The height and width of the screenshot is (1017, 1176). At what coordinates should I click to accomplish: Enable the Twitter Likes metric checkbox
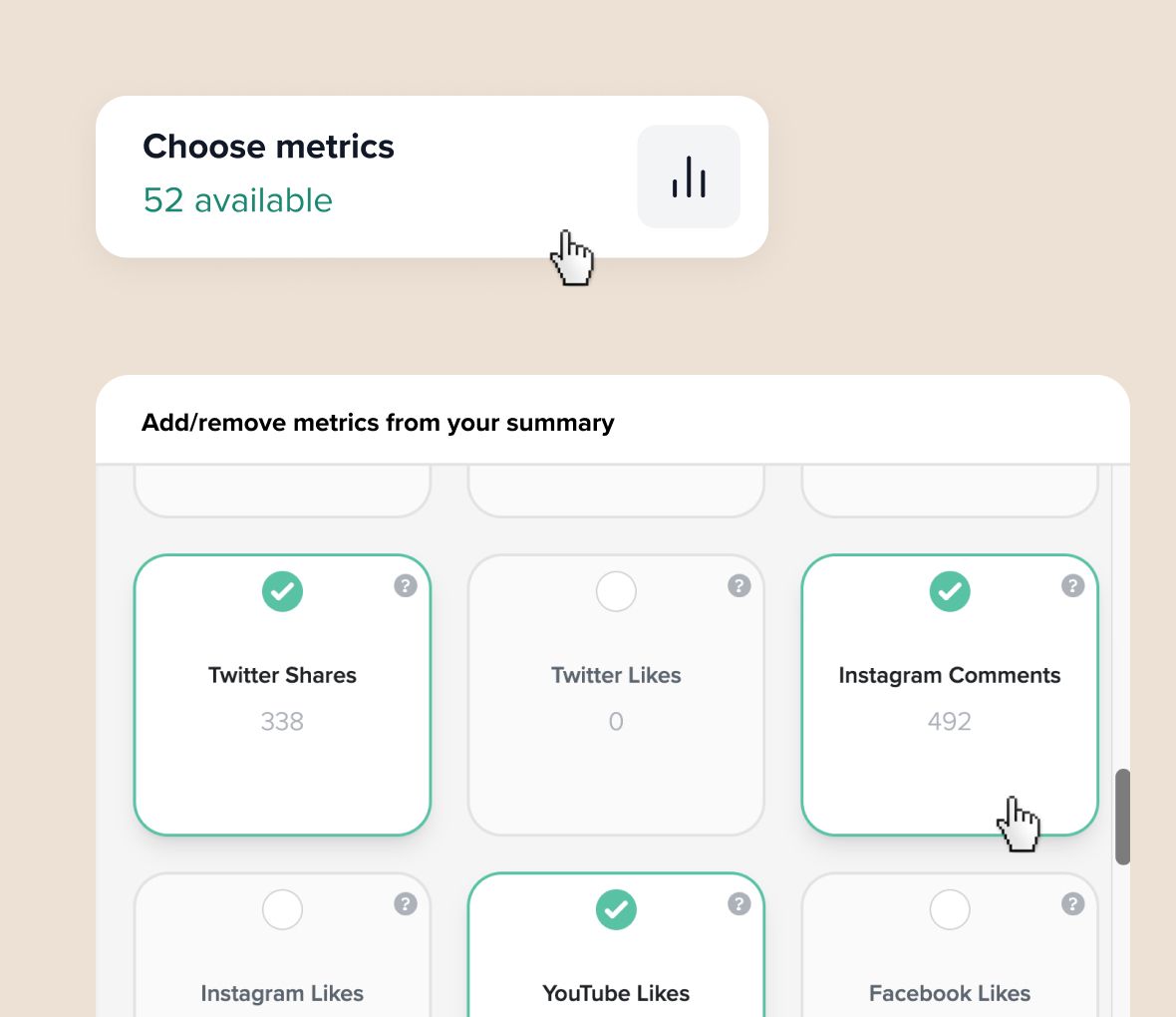617,591
